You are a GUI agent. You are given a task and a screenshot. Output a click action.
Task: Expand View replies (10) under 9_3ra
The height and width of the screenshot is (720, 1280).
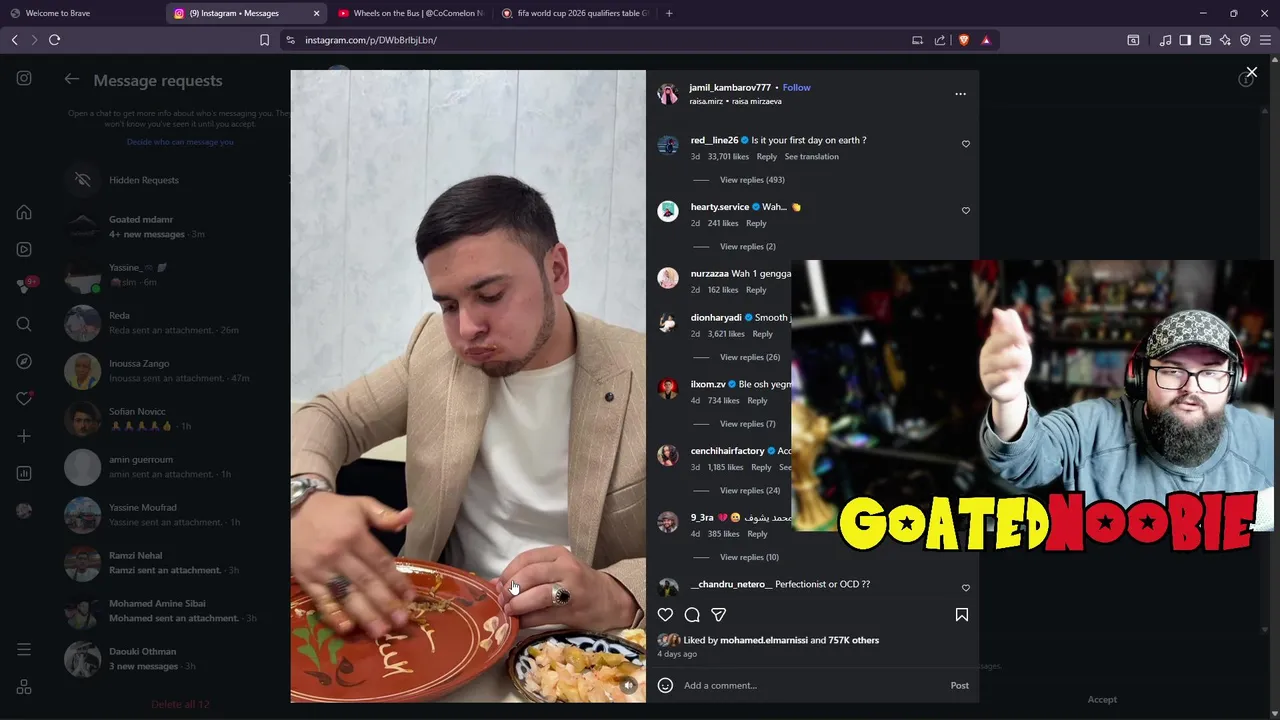click(x=749, y=557)
